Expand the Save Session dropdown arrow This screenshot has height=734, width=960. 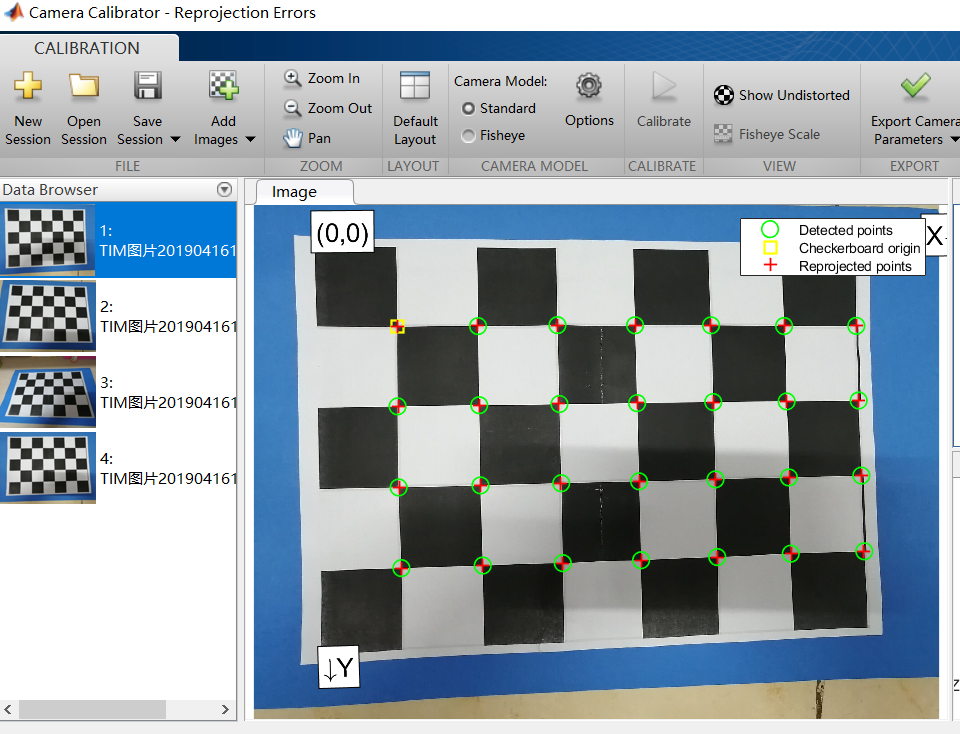click(175, 140)
